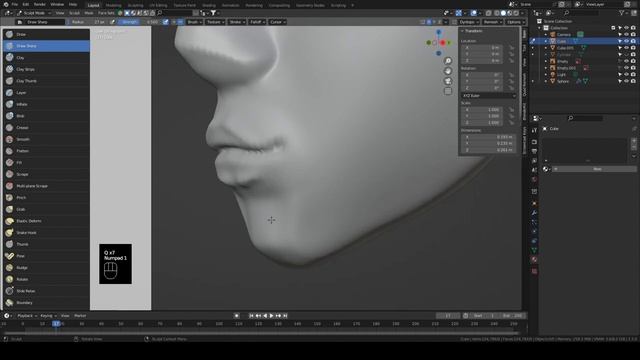Adjust the brush Strength slider
The image size is (640, 360).
[x=140, y=22]
